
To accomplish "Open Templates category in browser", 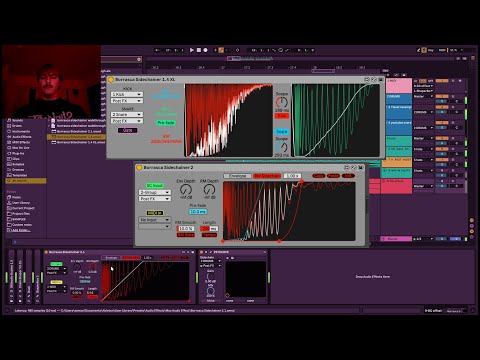I will pos(17,175).
